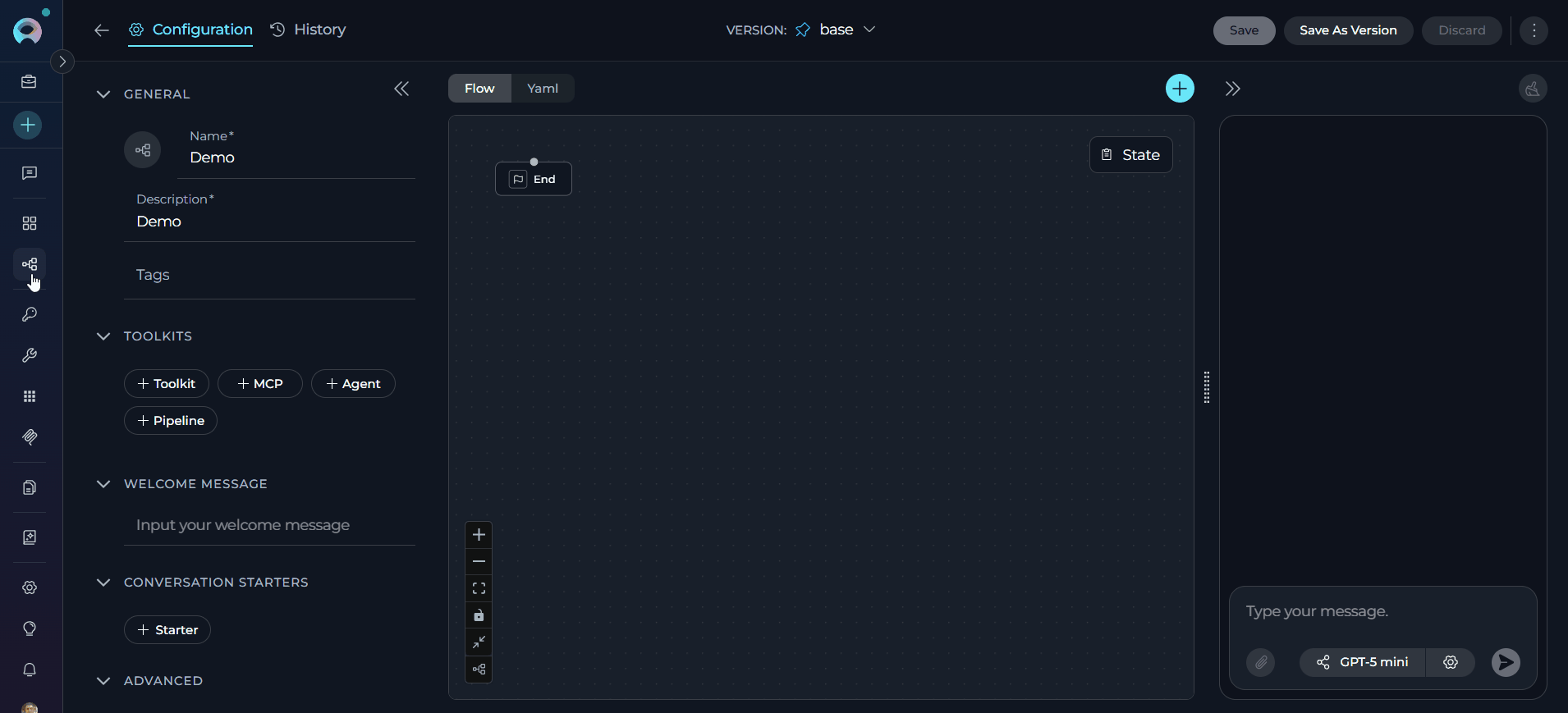The width and height of the screenshot is (1568, 713).
Task: Collapse the WELCOME MESSAGE section
Action: pos(103,483)
